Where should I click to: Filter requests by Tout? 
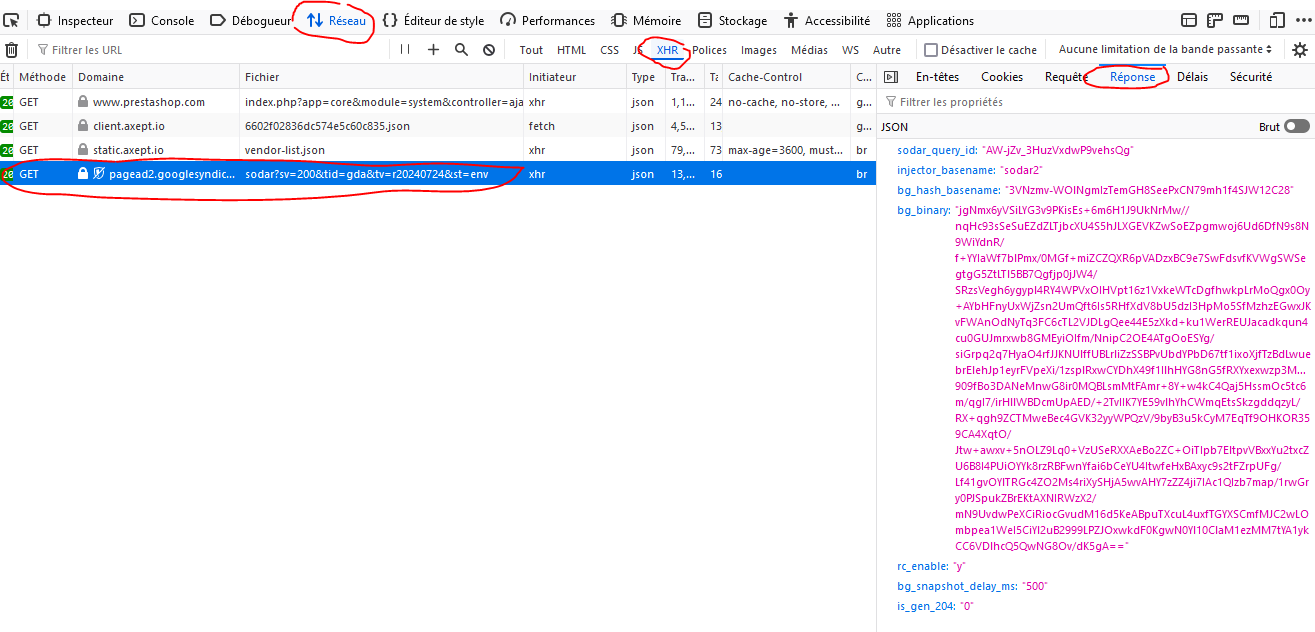coord(531,50)
